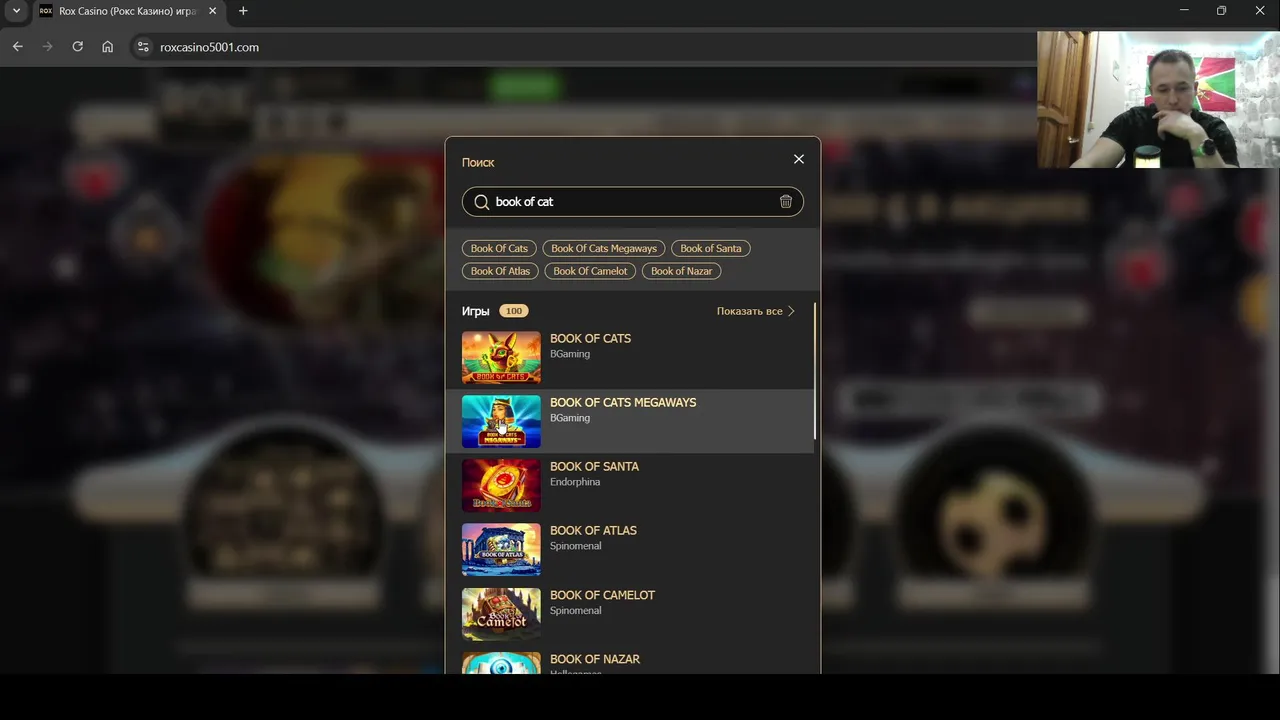The image size is (1280, 720).
Task: Select the Book Of Atlas suggestion chip
Action: pos(500,271)
